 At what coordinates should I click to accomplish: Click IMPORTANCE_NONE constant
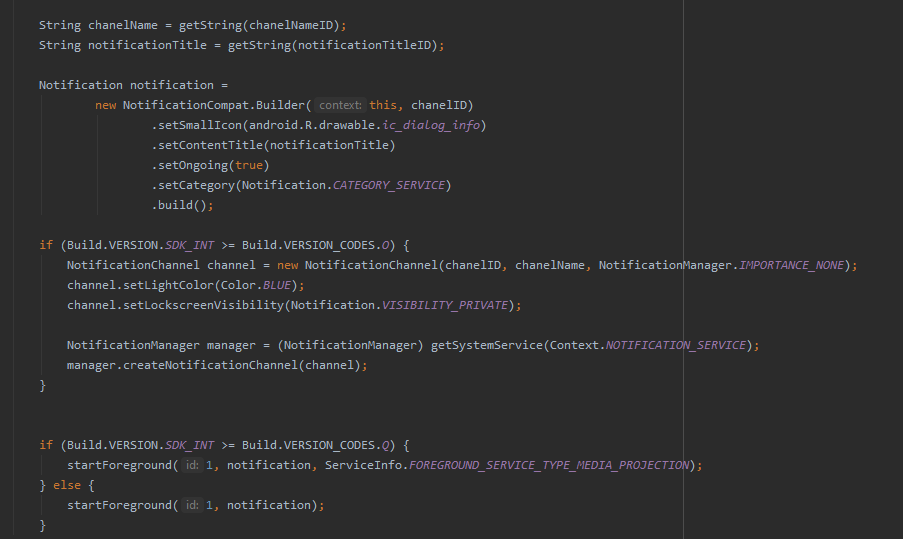click(x=791, y=265)
